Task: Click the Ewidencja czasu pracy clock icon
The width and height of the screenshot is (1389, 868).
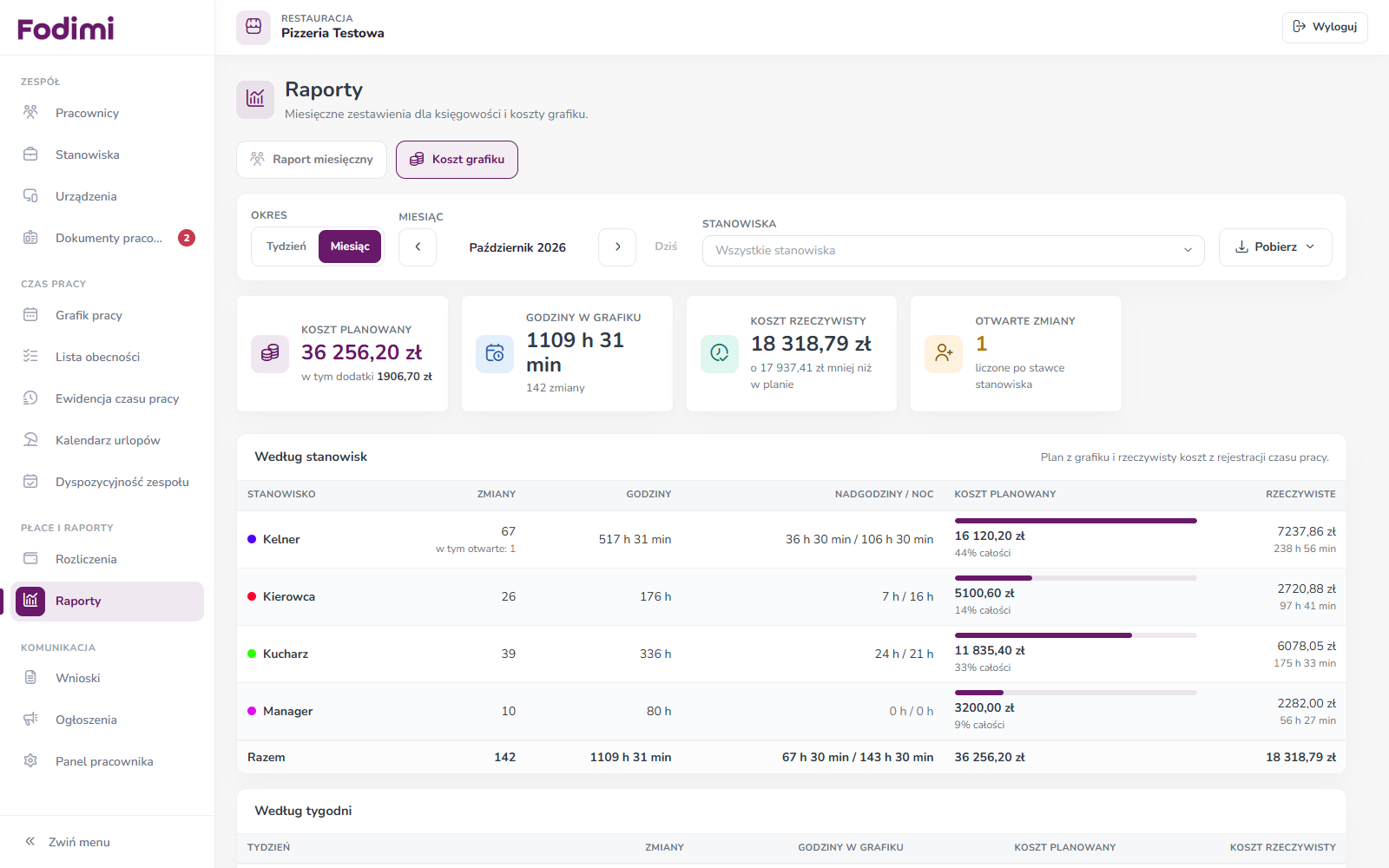Action: (x=30, y=398)
